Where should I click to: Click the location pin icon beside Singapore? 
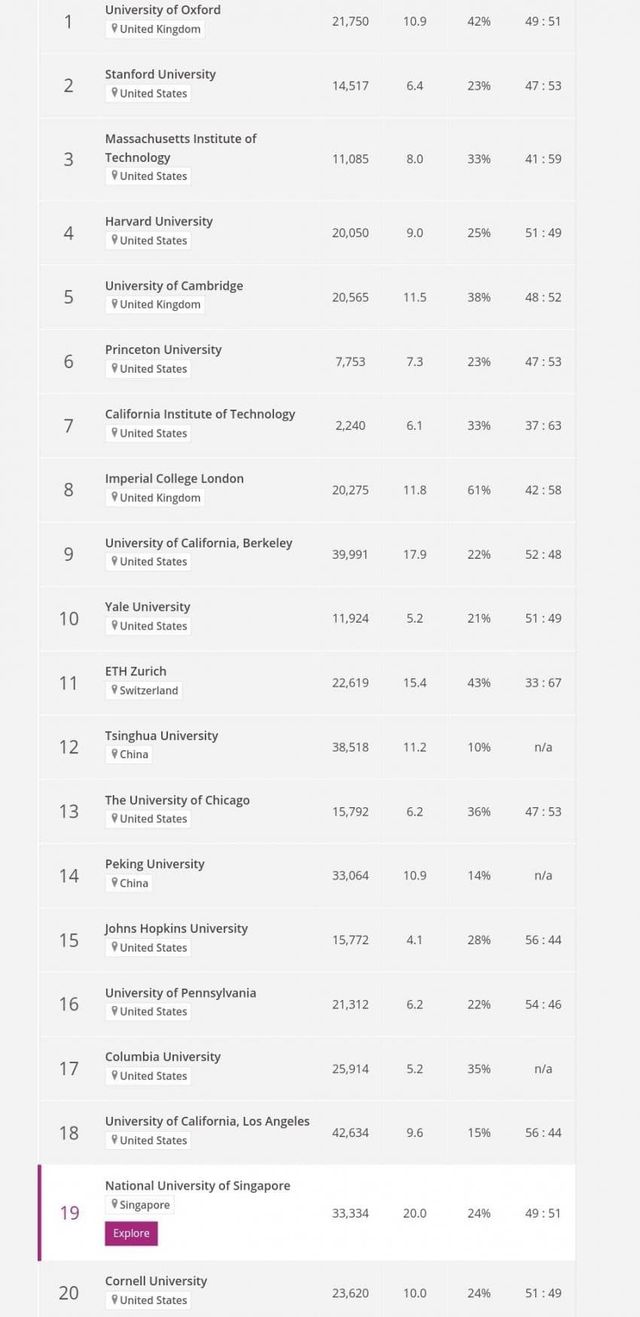pos(114,1204)
